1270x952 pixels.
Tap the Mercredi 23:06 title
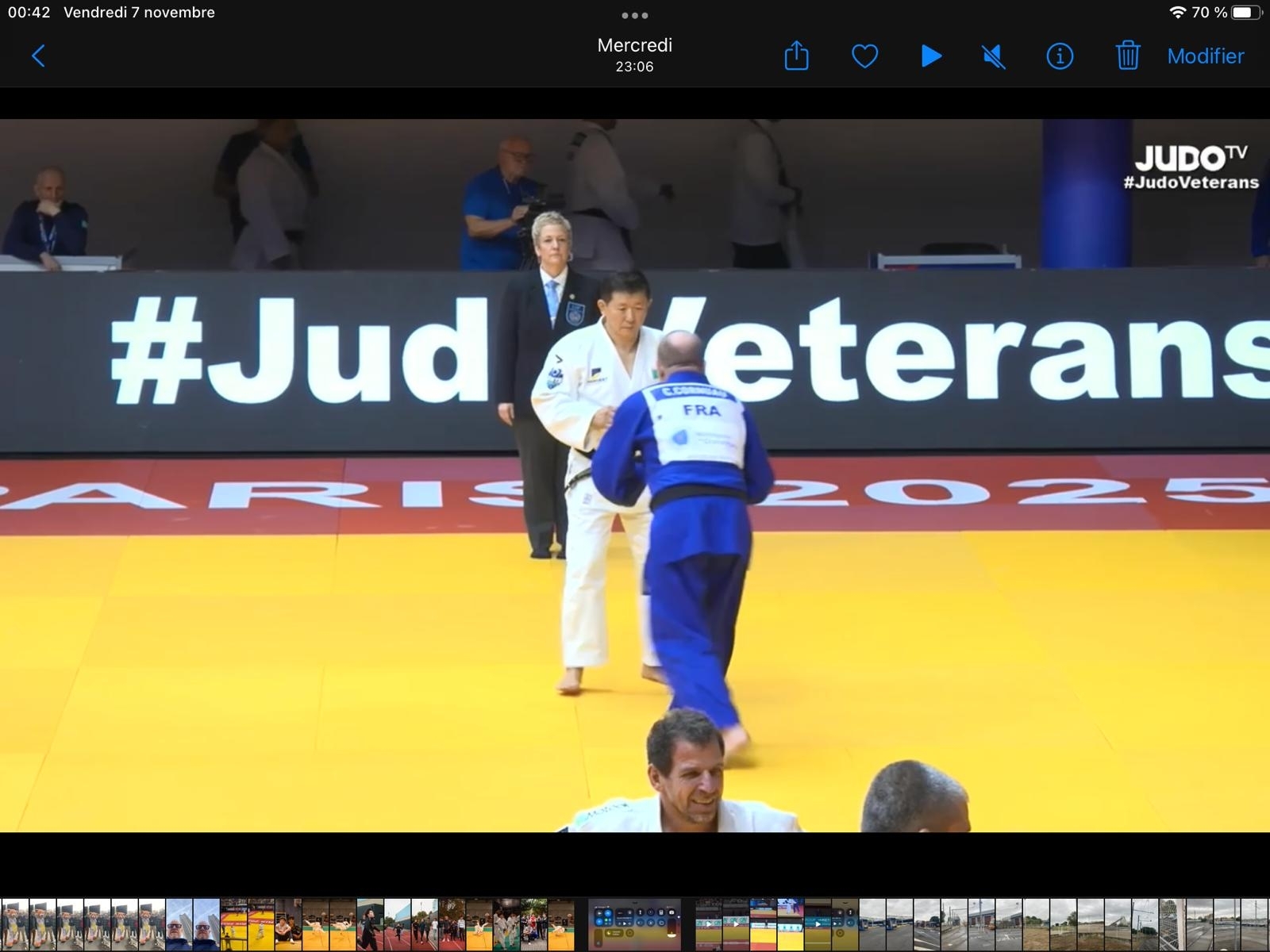634,55
